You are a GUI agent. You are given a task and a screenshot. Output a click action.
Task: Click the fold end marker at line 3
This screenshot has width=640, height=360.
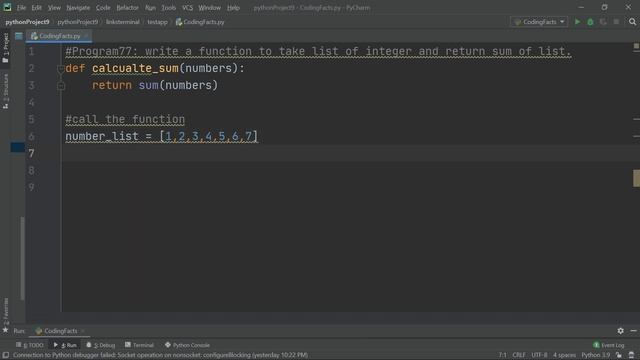click(61, 86)
